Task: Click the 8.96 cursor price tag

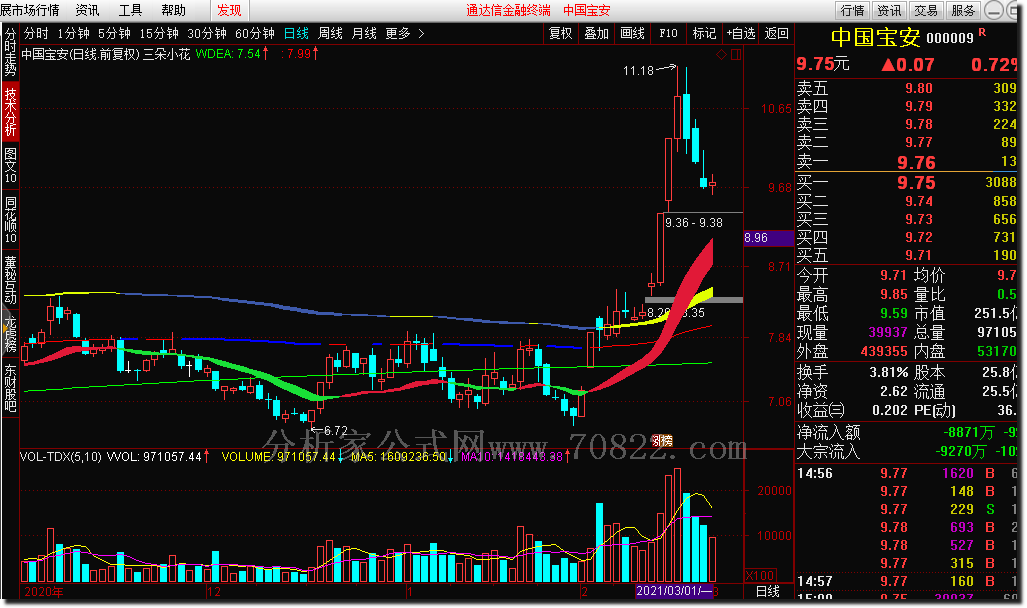Action: (x=768, y=238)
